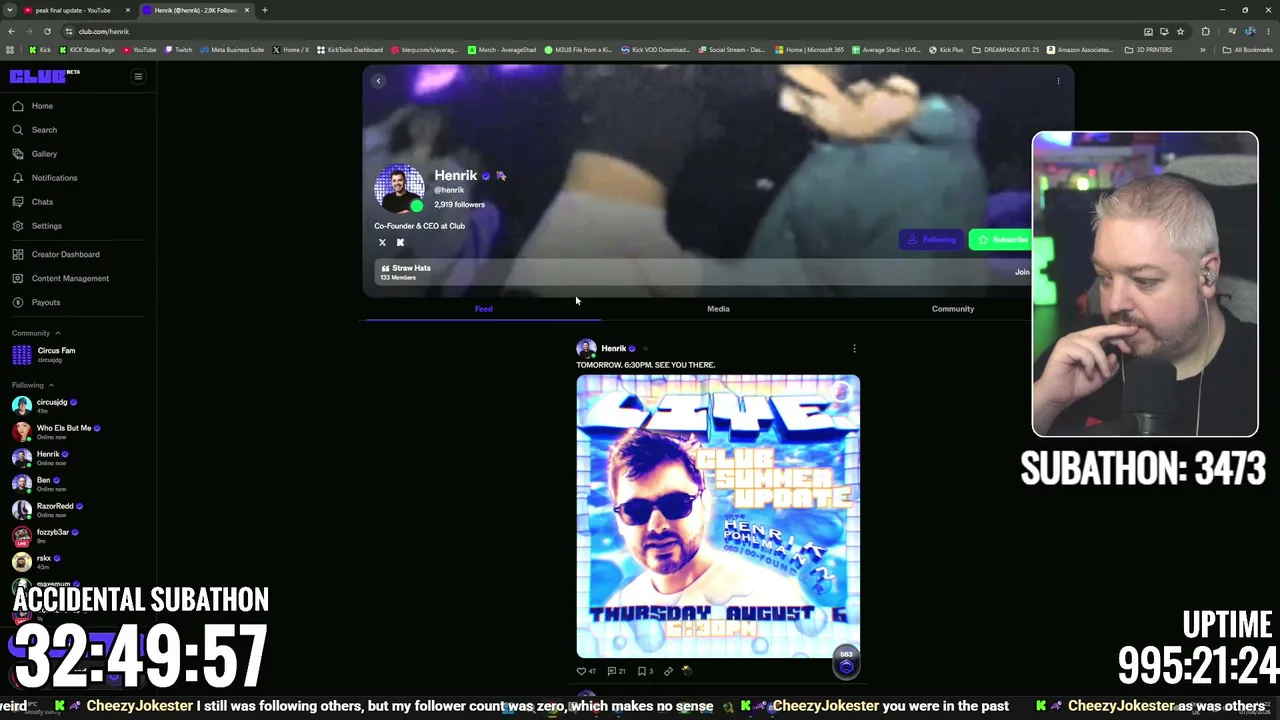The width and height of the screenshot is (1280, 720).
Task: Open the Straw Hats community row
Action: coord(703,272)
